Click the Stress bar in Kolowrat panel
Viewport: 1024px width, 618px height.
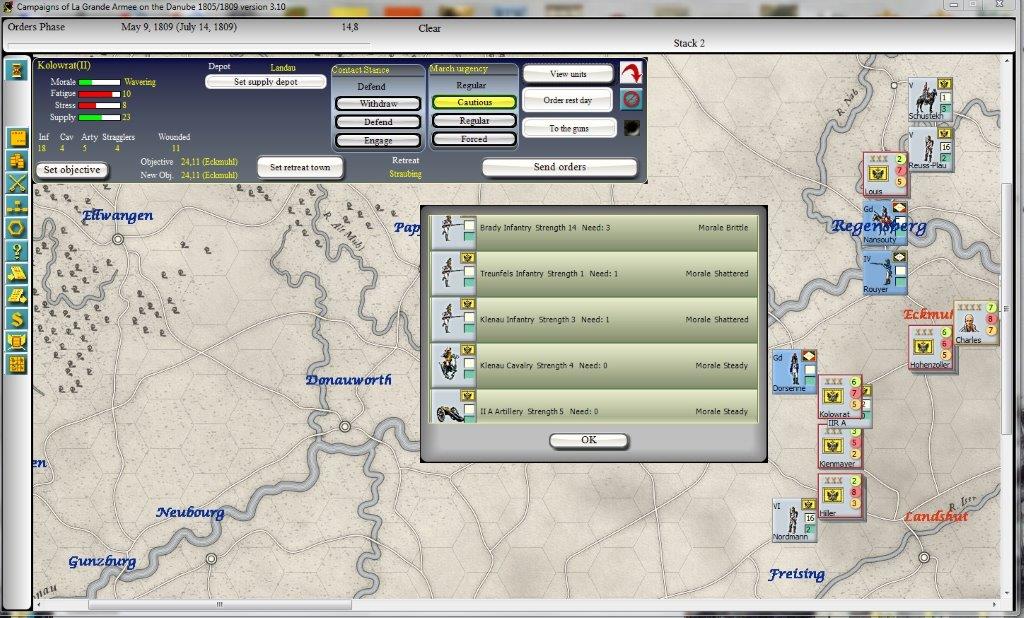coord(99,105)
